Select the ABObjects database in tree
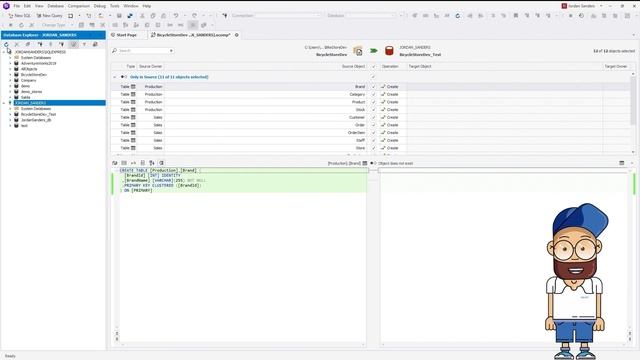The height and width of the screenshot is (360, 640). [x=29, y=69]
